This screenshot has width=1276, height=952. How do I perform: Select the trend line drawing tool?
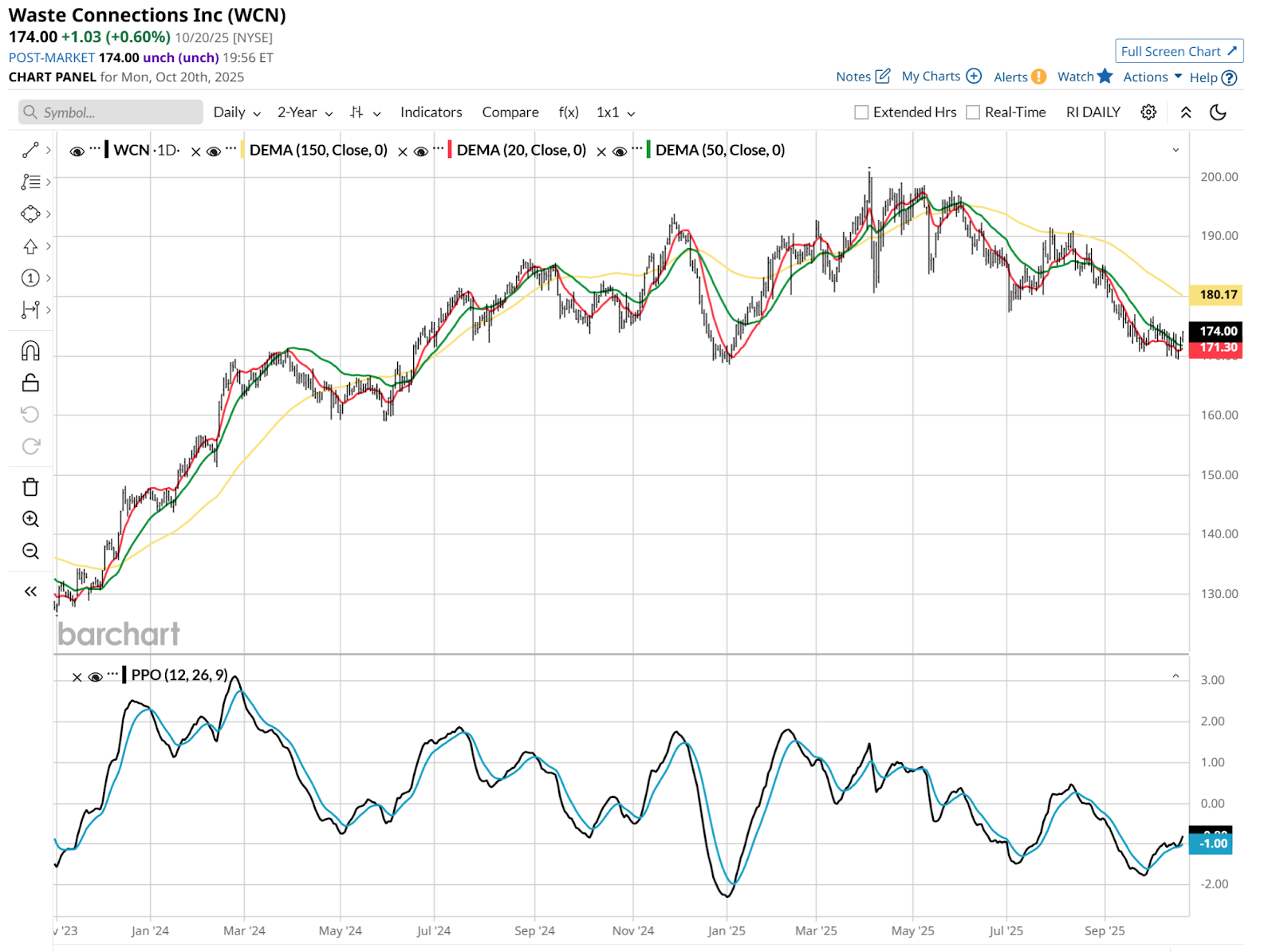[30, 150]
